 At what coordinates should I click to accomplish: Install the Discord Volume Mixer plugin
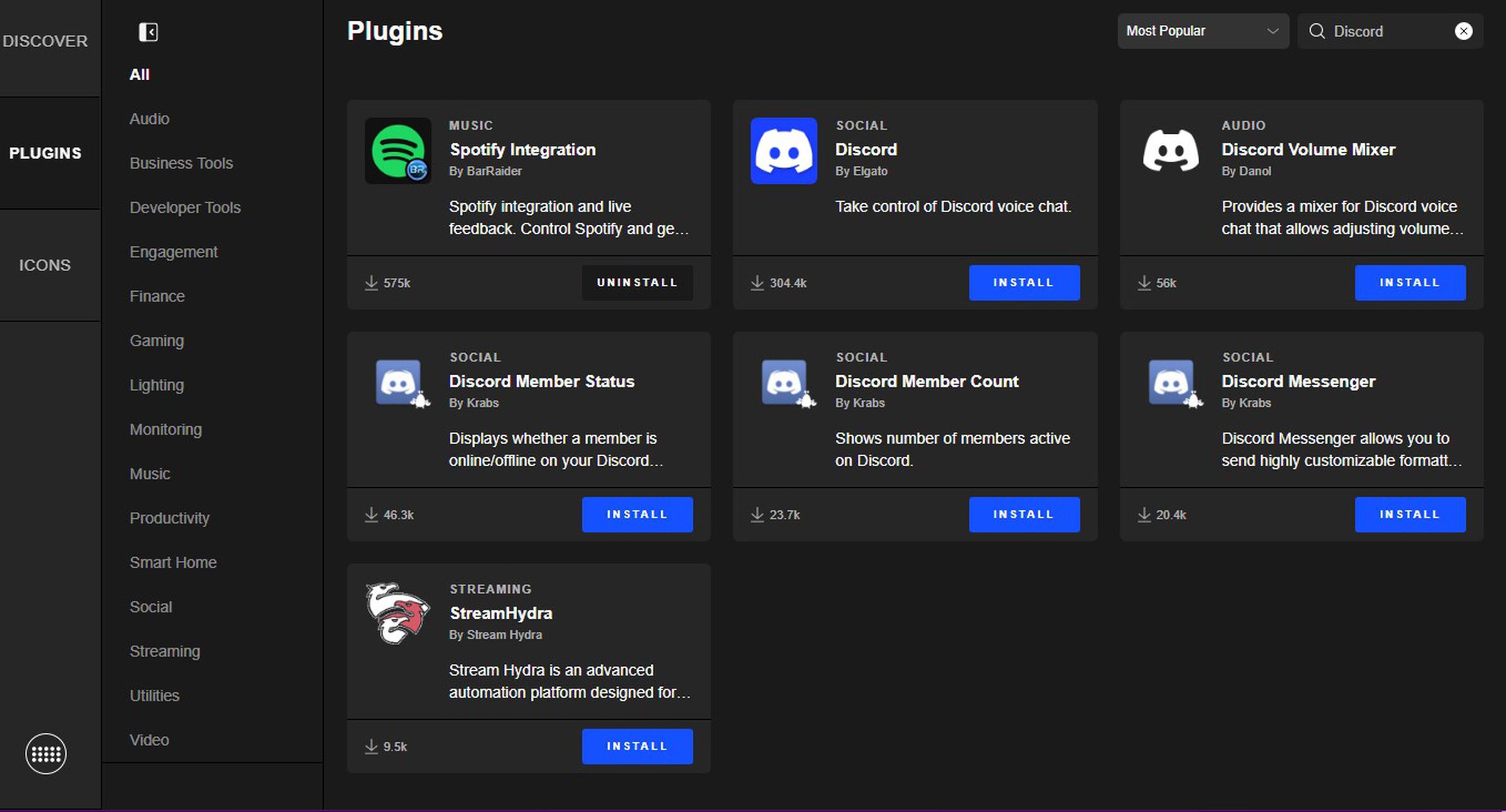coord(1410,282)
